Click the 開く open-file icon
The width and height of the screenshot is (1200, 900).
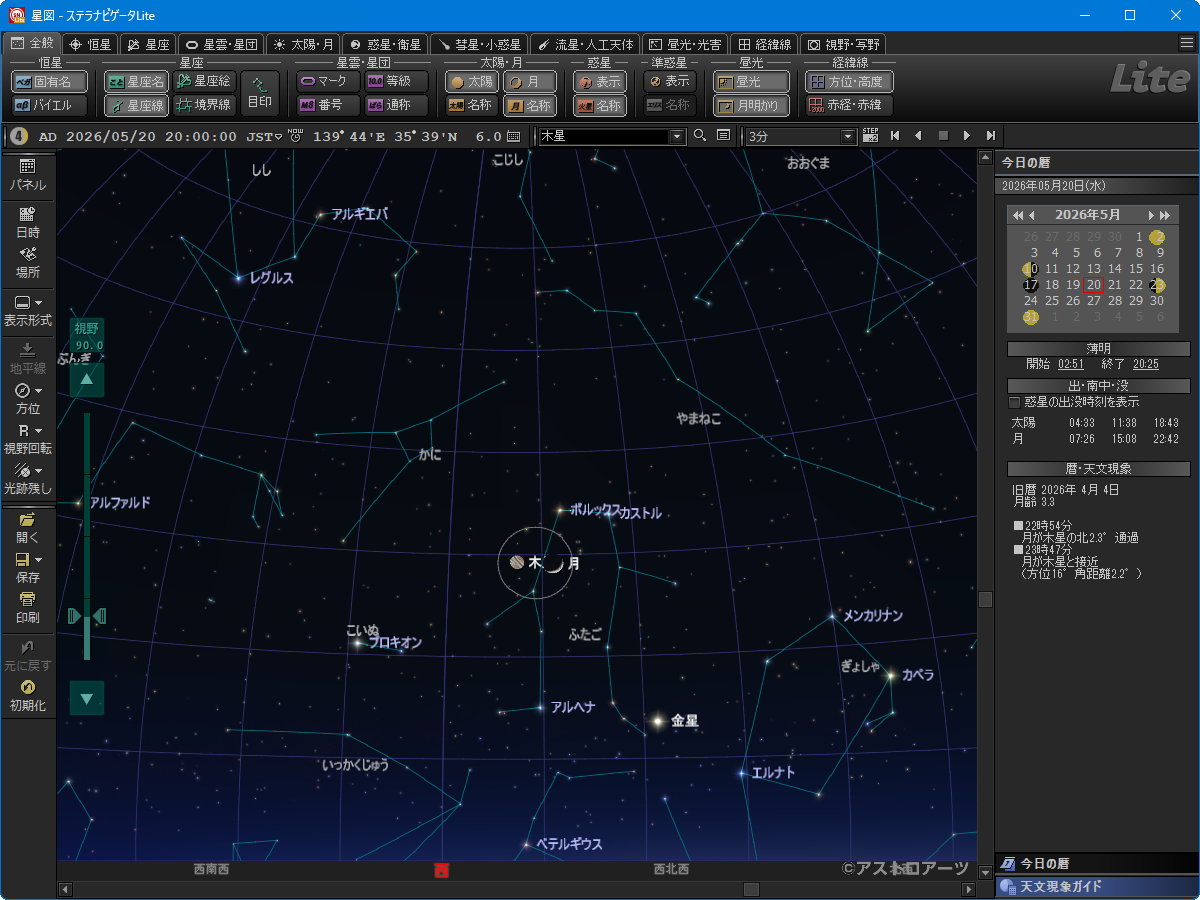point(27,526)
